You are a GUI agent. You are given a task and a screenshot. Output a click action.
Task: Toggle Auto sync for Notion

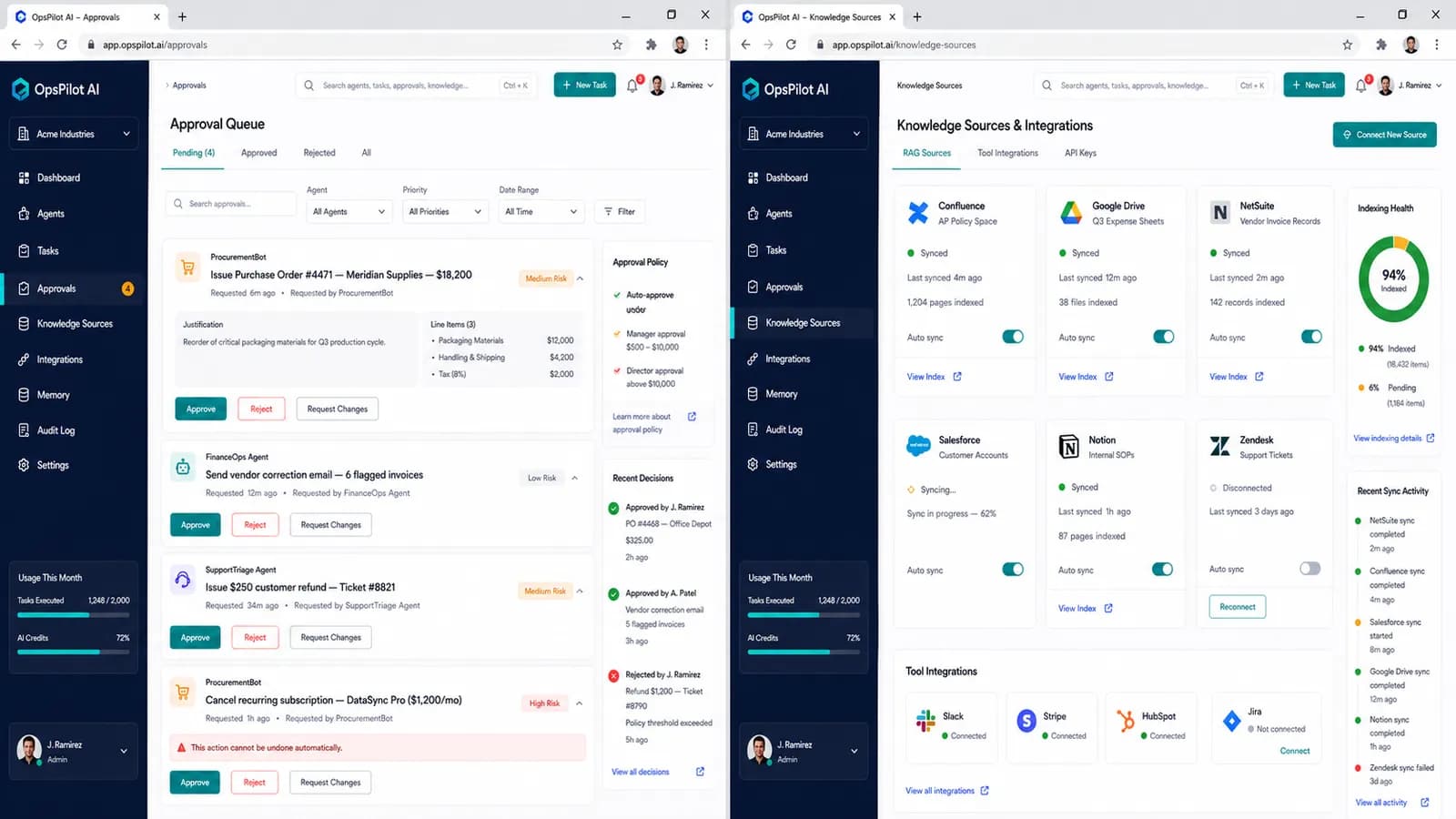[1162, 570]
